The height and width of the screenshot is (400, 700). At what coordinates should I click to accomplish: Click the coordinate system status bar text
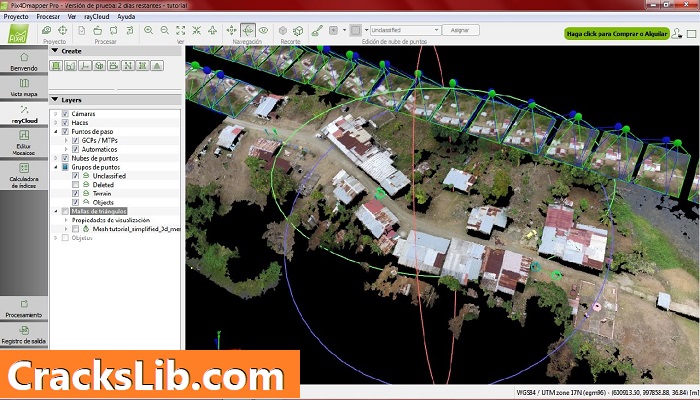coord(606,393)
